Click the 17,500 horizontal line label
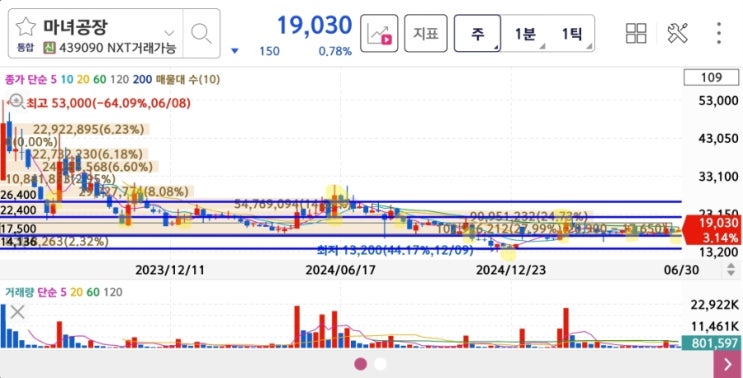Image resolution: width=743 pixels, height=378 pixels. (x=18, y=229)
